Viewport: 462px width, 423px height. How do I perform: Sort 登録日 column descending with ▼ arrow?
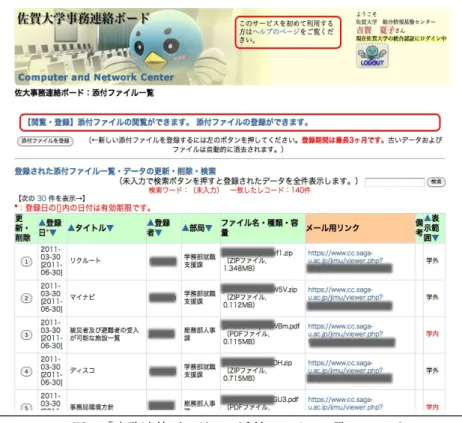point(53,233)
